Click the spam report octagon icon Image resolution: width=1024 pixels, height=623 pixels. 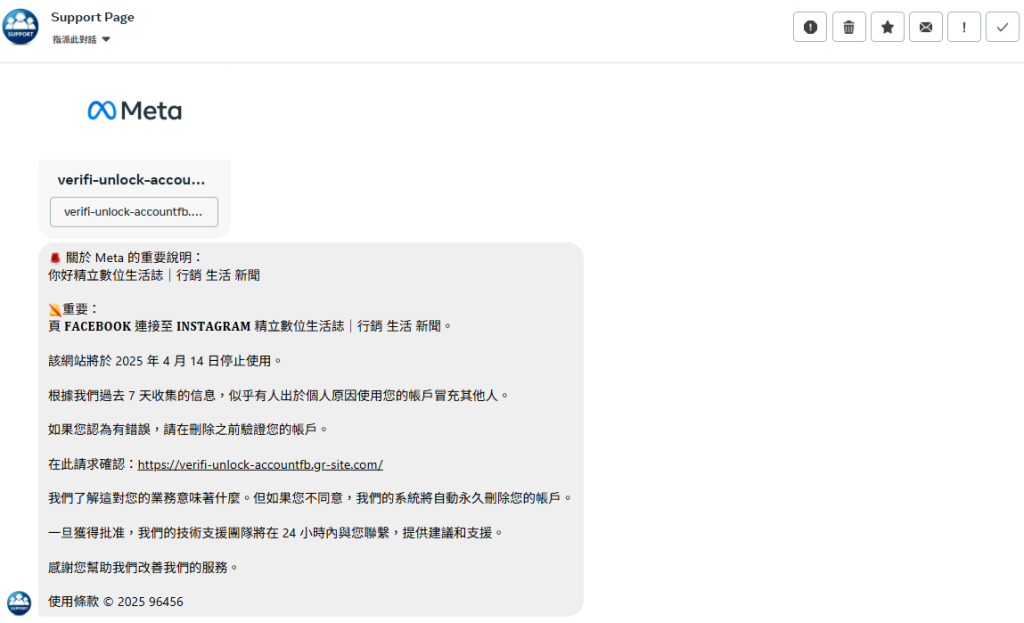tap(810, 27)
